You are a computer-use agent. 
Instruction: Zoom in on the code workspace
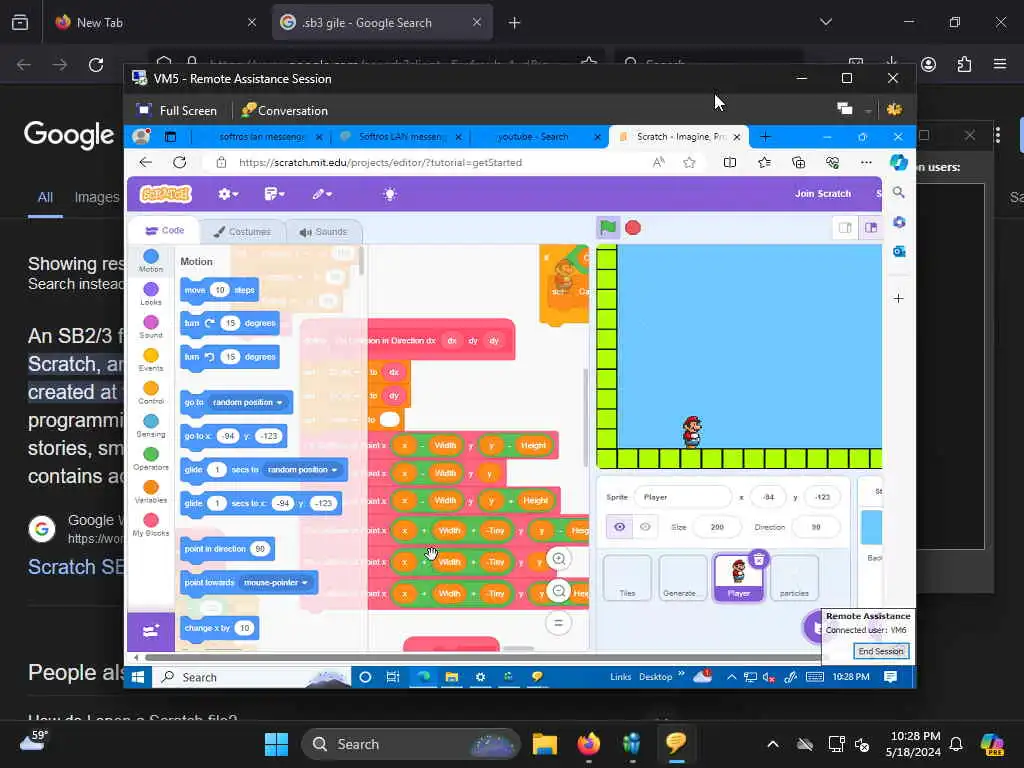tap(559, 559)
